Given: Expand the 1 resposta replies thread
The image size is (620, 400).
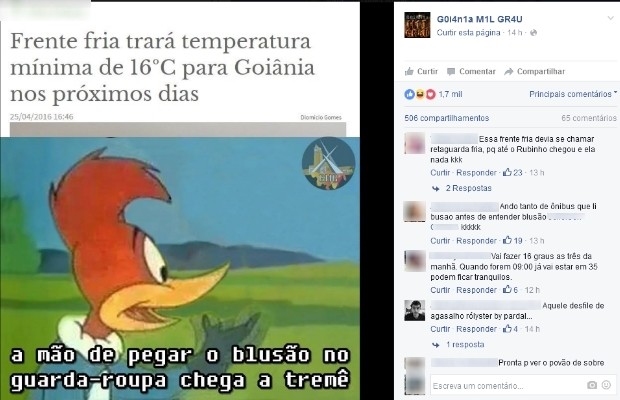Looking at the screenshot, I should pyautogui.click(x=465, y=345).
